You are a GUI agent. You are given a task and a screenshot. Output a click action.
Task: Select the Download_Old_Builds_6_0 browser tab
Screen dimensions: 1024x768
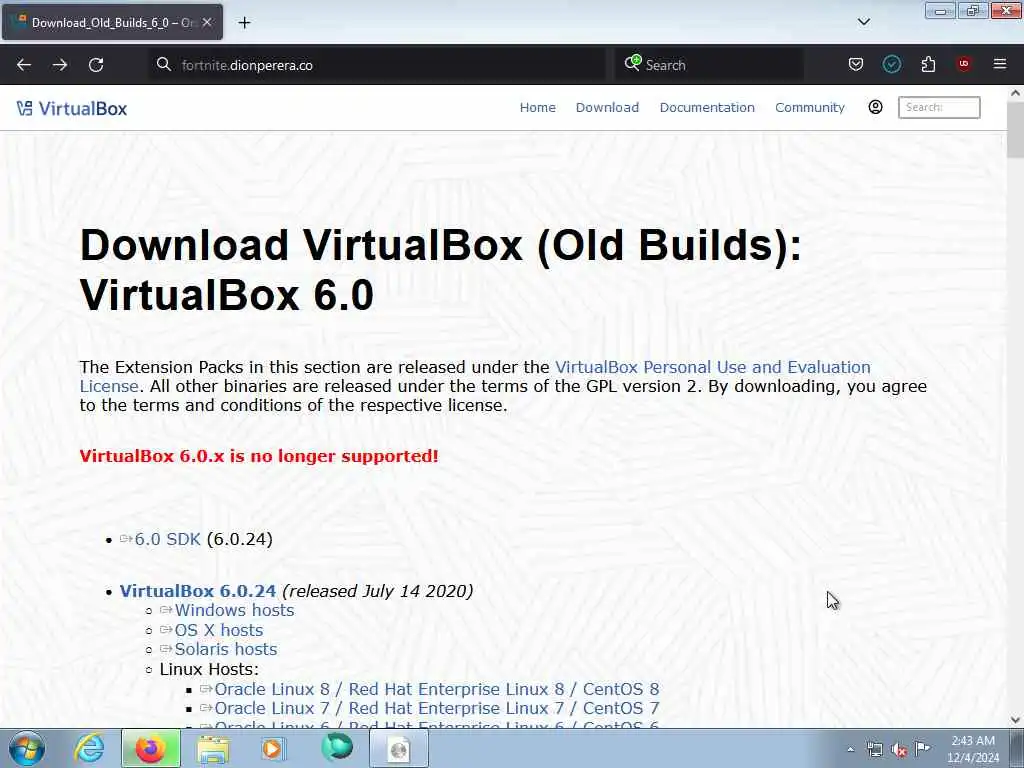[112, 22]
